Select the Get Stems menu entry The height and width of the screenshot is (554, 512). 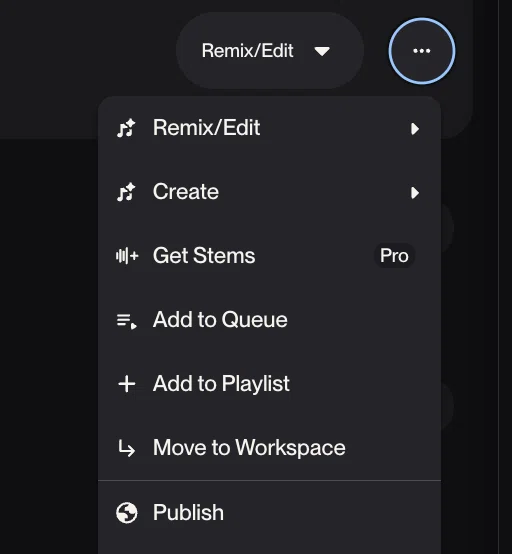point(269,256)
